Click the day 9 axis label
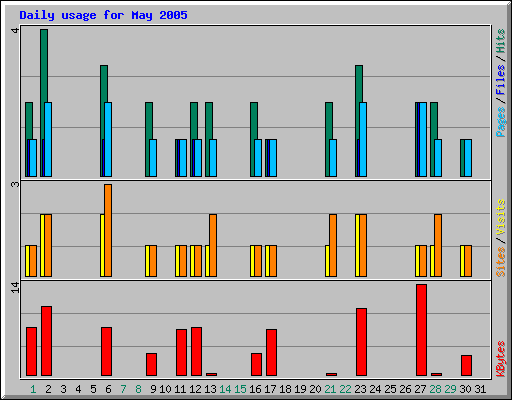This screenshot has width=512, height=400. pyautogui.click(x=153, y=389)
